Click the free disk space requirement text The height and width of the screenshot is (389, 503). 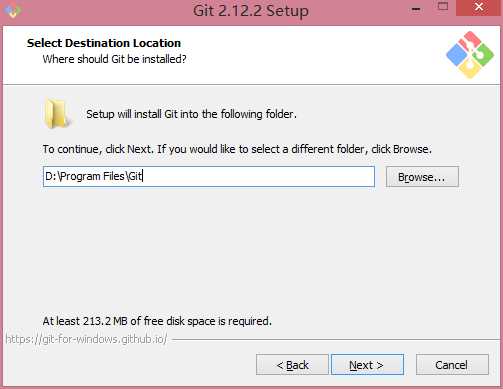pyautogui.click(x=157, y=321)
